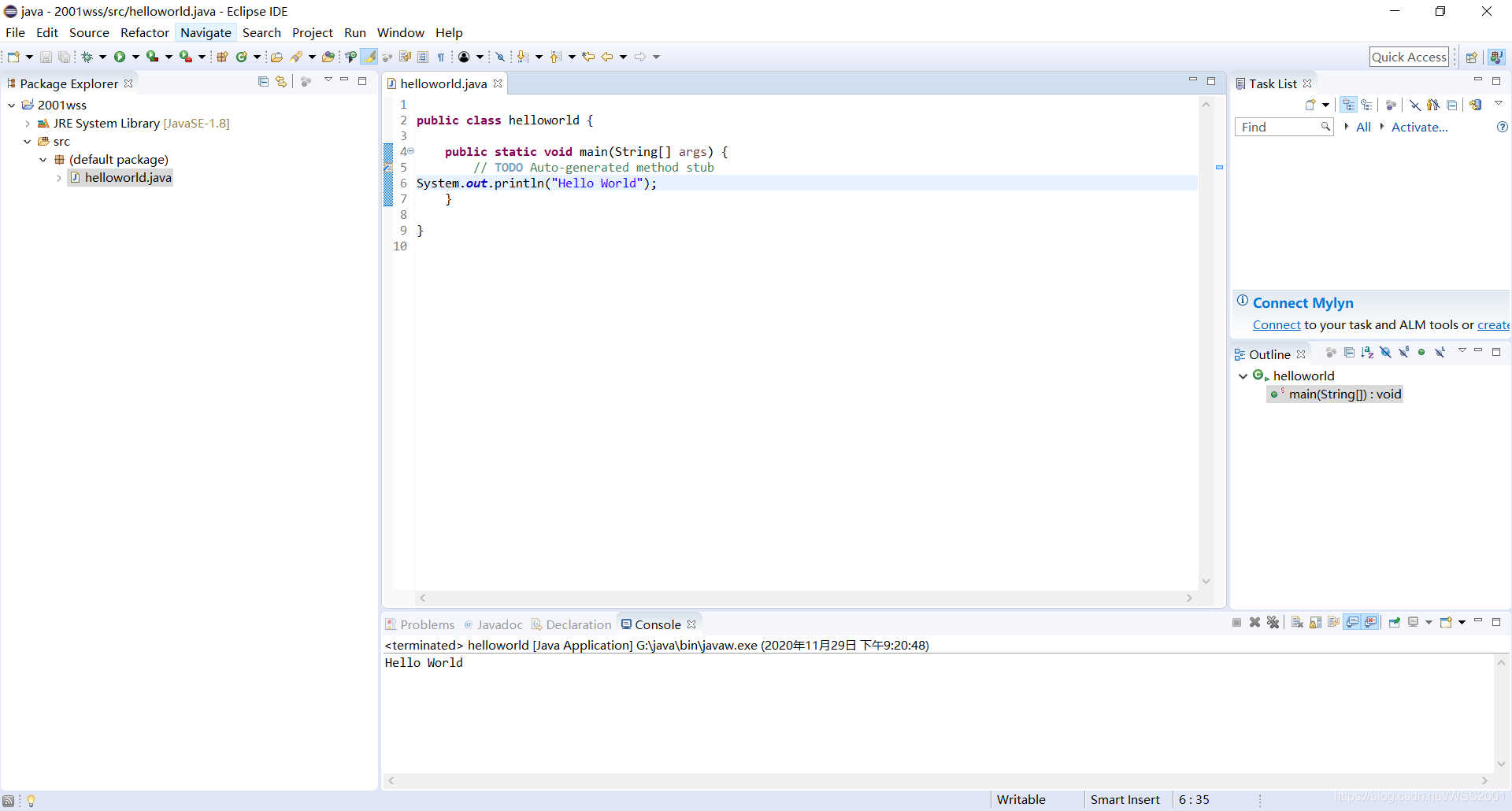Click the Task List help icon
1512x811 pixels.
[1502, 127]
